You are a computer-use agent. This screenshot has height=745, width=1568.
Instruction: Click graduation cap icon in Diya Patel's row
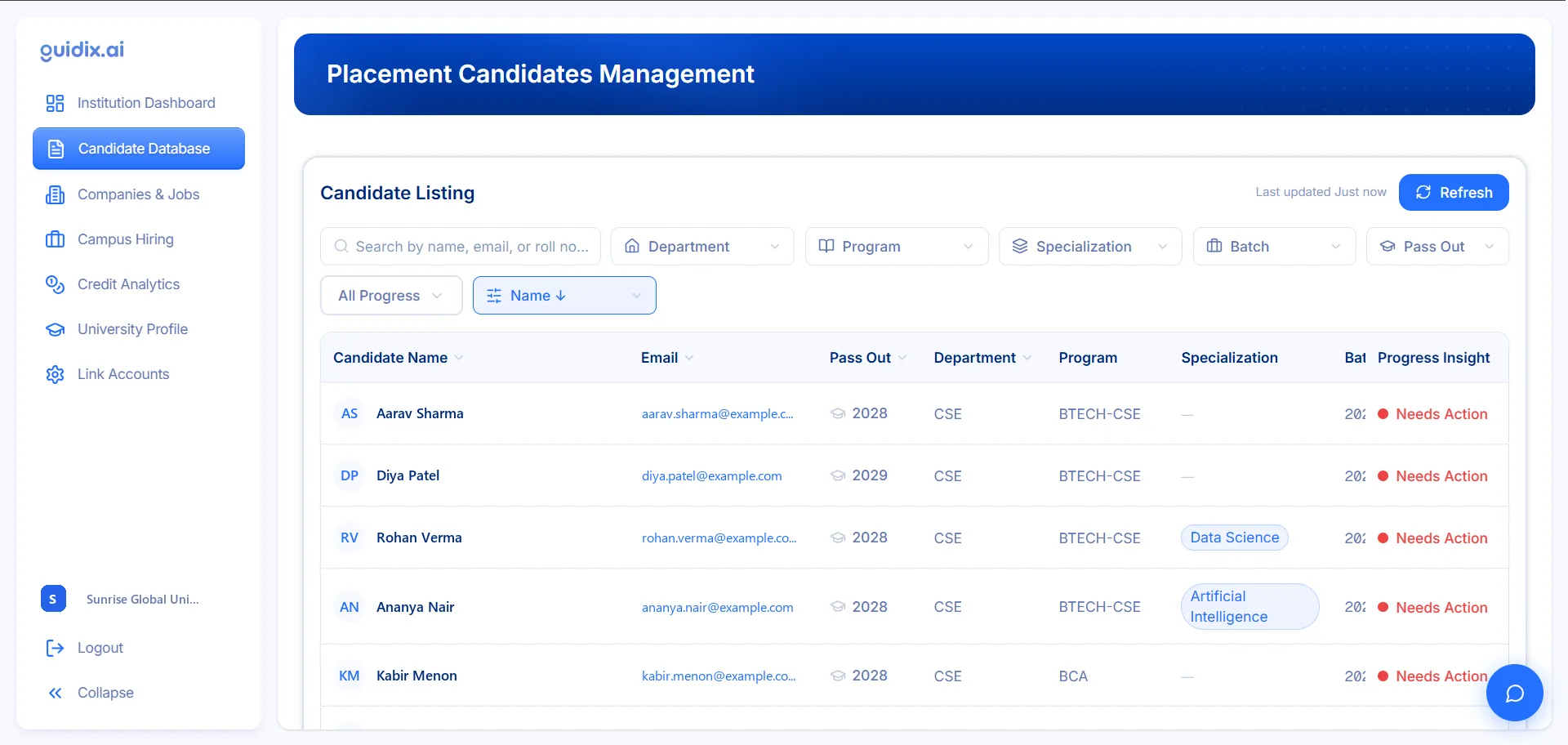[x=838, y=475]
